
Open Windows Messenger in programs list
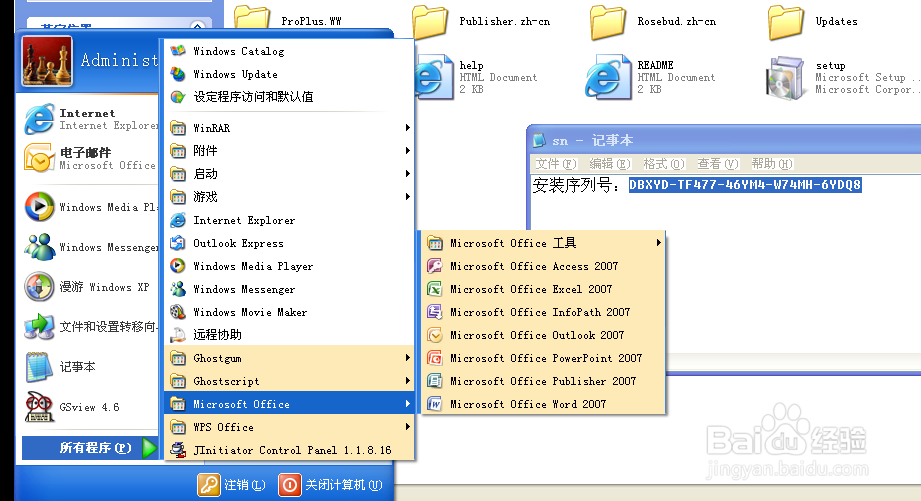[290, 289]
